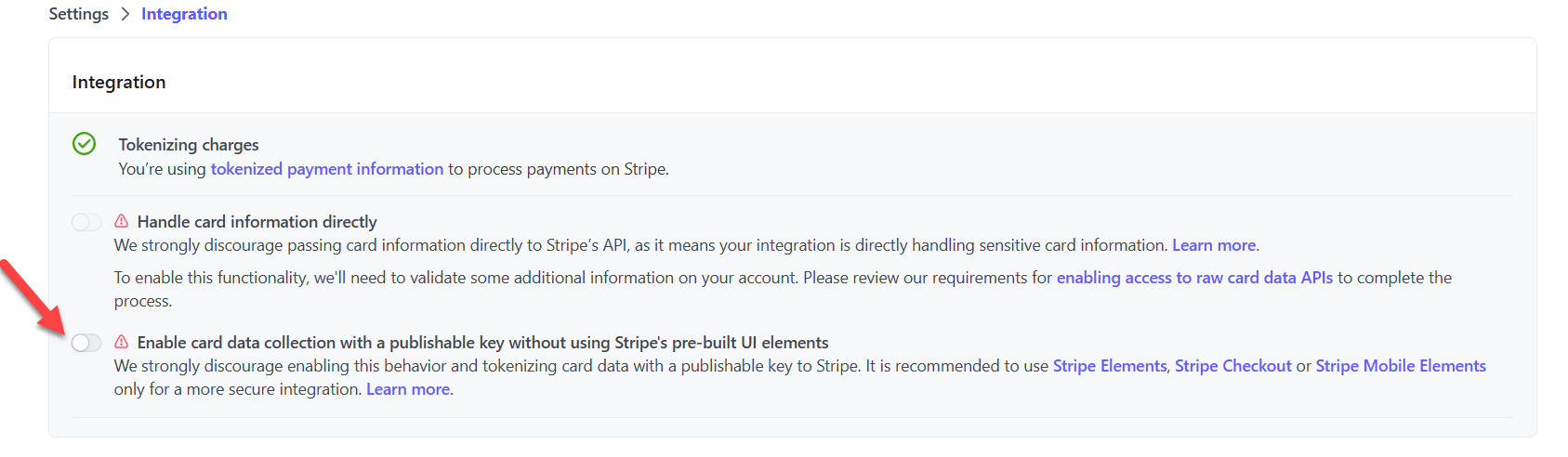Click the green checkmark beside Tokenizing charges
The width and height of the screenshot is (1568, 457).
[x=84, y=144]
